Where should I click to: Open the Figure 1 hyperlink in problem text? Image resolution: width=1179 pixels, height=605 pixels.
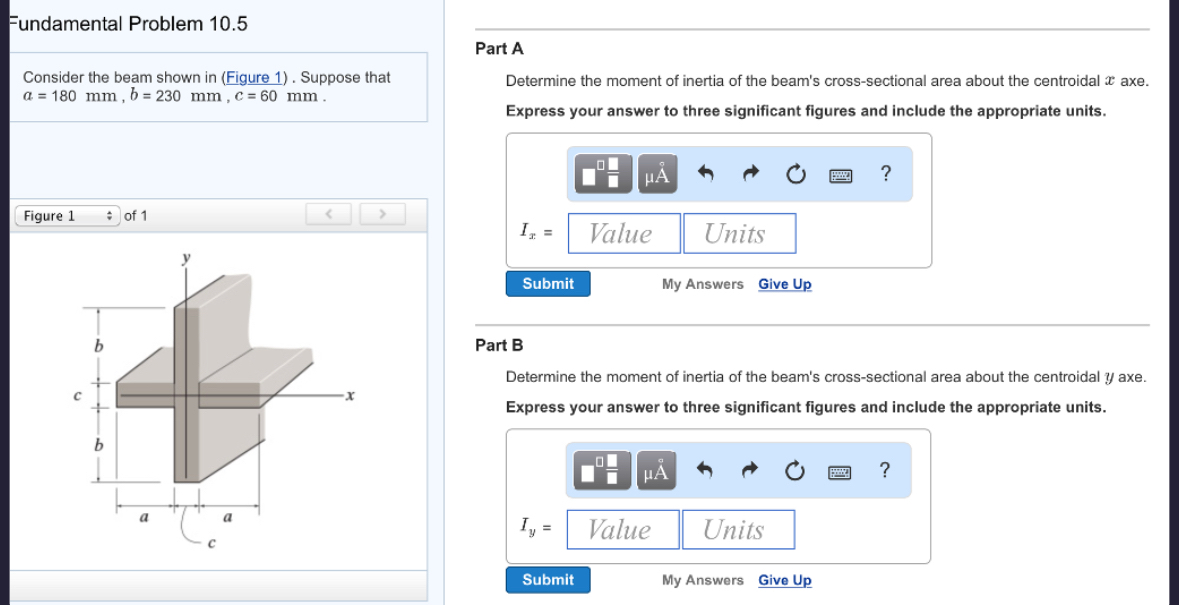(x=254, y=77)
